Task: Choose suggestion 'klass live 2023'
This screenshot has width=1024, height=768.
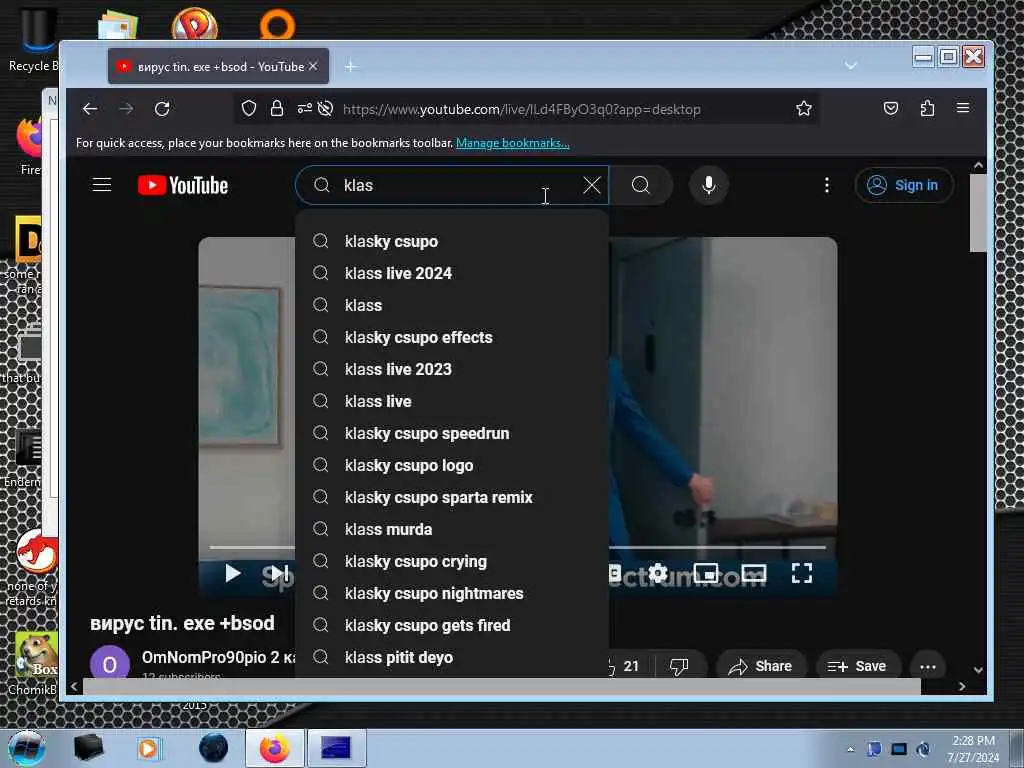Action: tap(452, 369)
